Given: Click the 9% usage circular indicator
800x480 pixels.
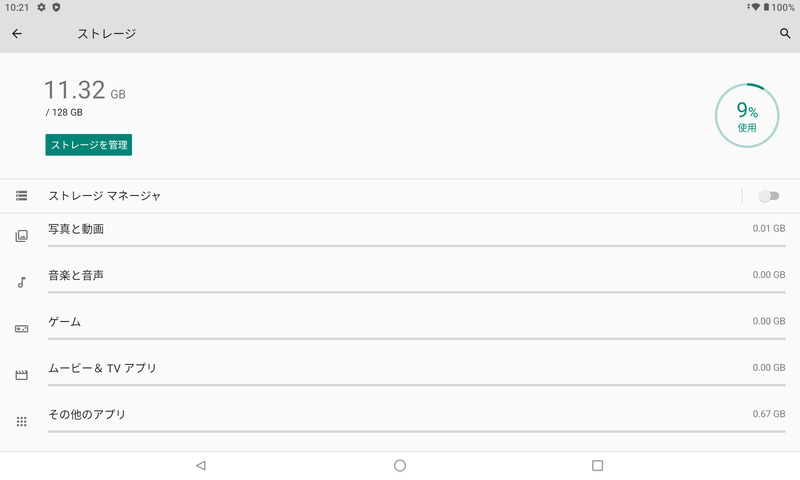Looking at the screenshot, I should 747,116.
